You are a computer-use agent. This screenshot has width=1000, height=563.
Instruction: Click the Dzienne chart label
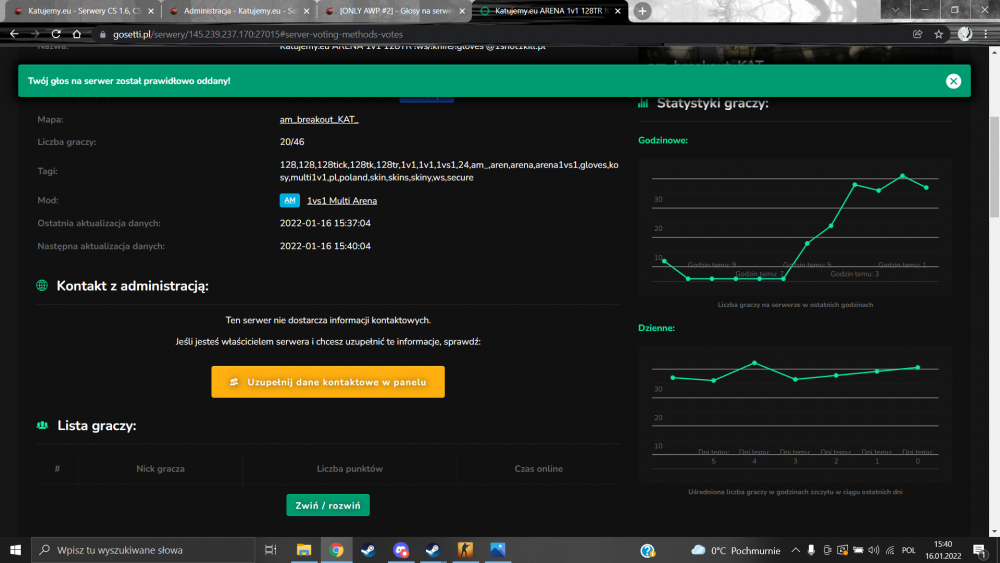pyautogui.click(x=656, y=328)
